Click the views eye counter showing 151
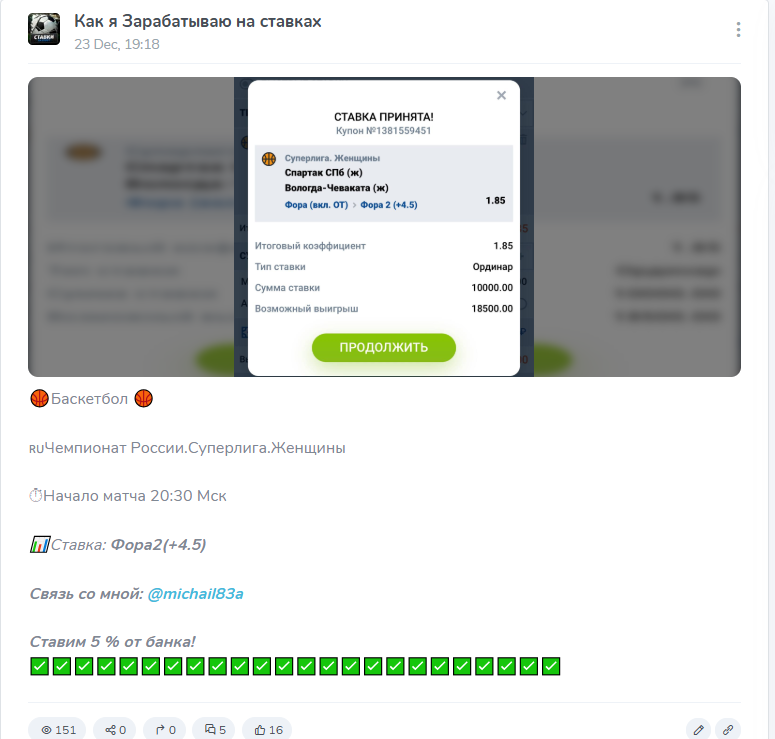775x739 pixels. 57,730
